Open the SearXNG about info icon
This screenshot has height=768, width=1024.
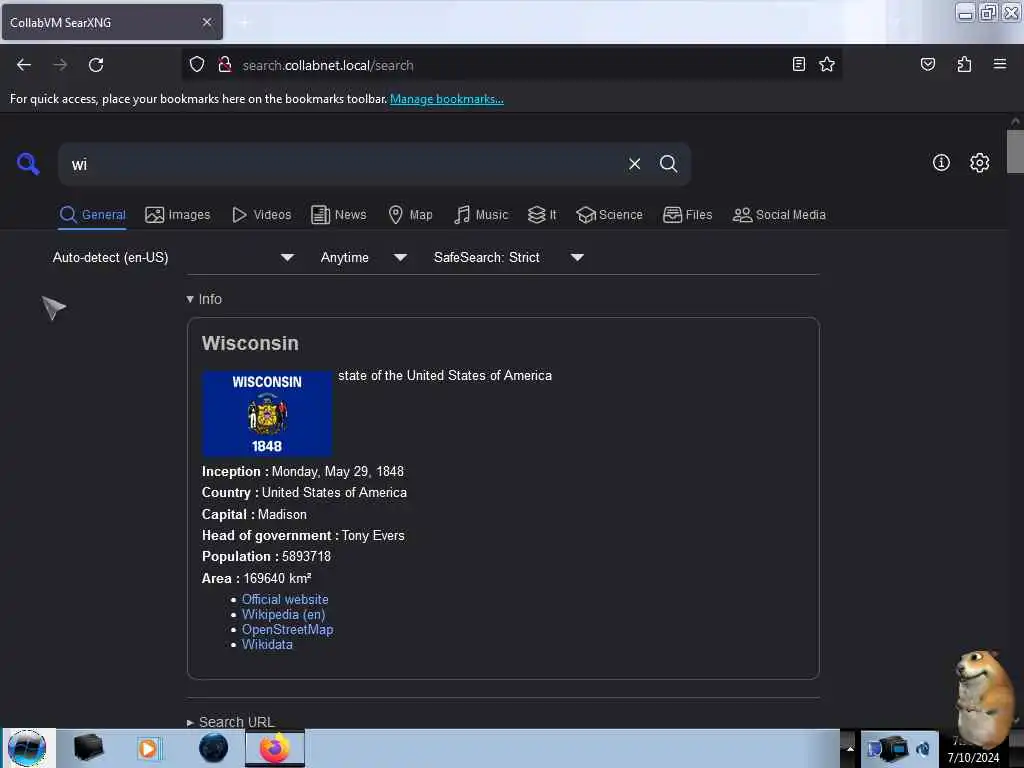click(941, 163)
